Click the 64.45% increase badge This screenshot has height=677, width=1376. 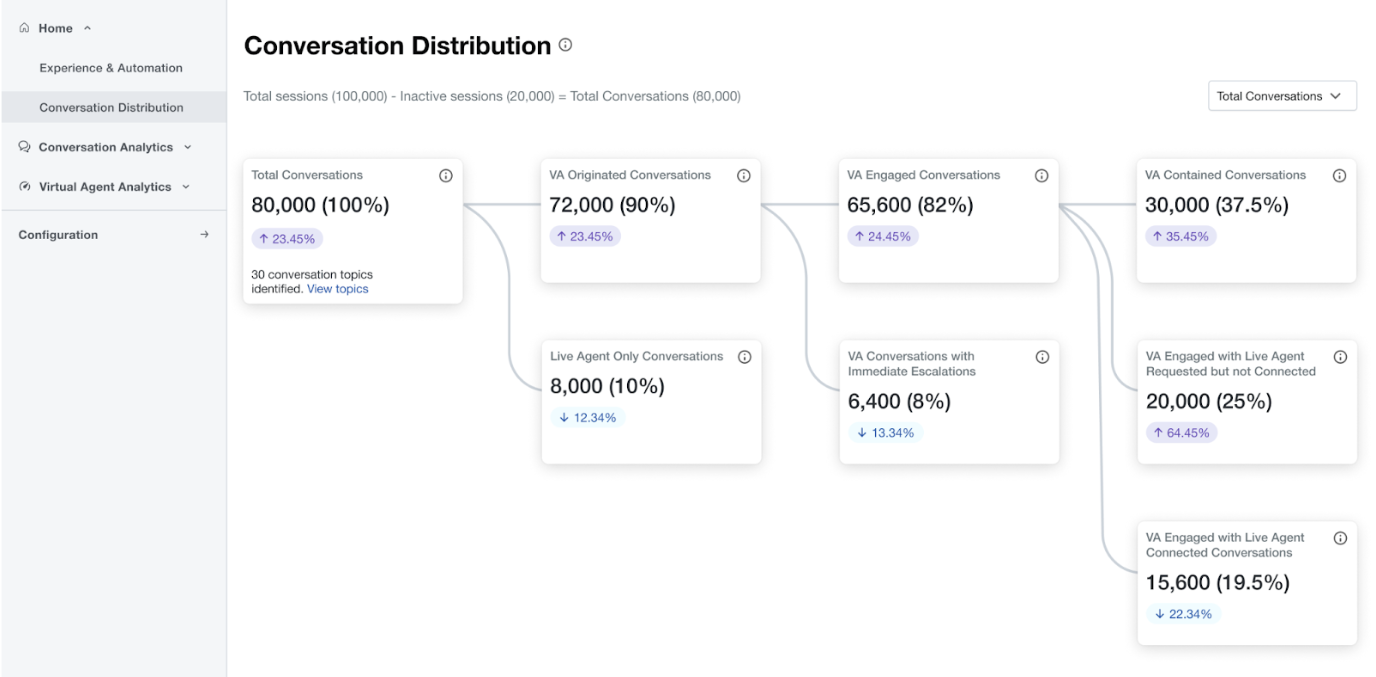(x=1181, y=433)
